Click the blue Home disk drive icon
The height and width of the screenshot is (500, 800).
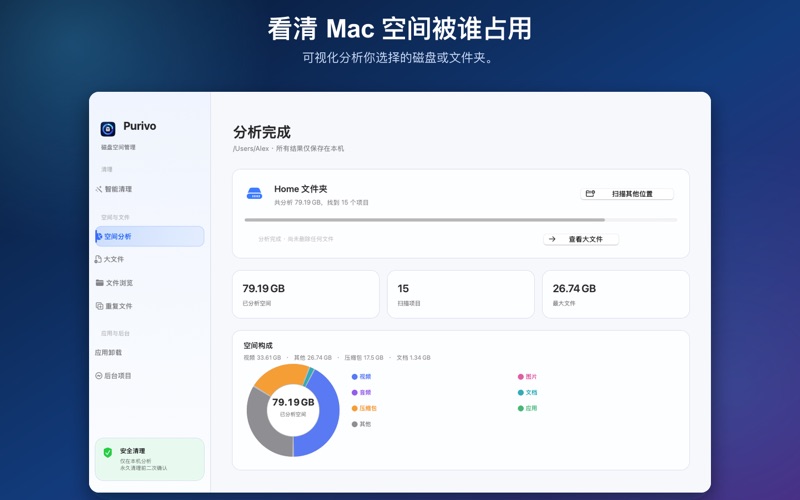[x=254, y=193]
